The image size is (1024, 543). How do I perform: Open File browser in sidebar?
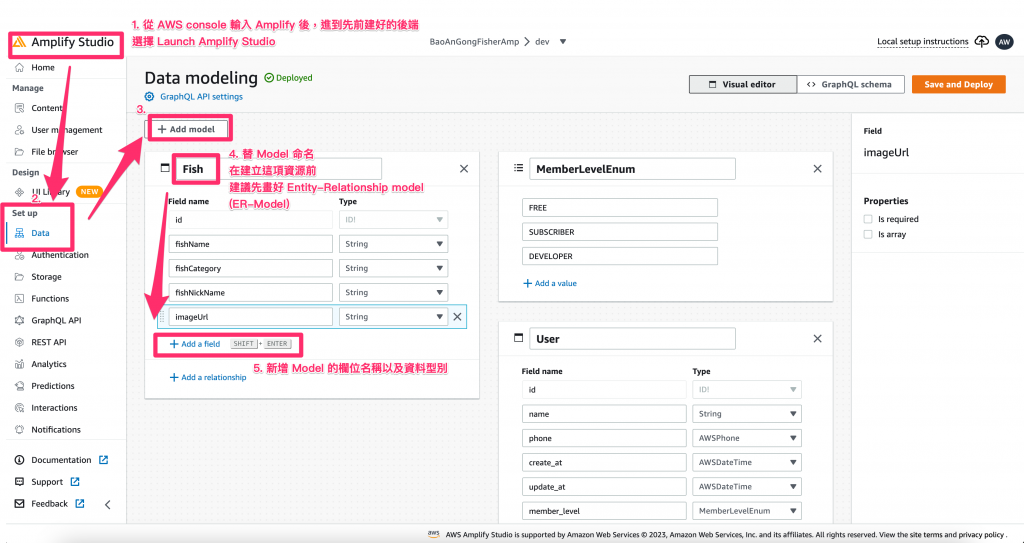54,152
